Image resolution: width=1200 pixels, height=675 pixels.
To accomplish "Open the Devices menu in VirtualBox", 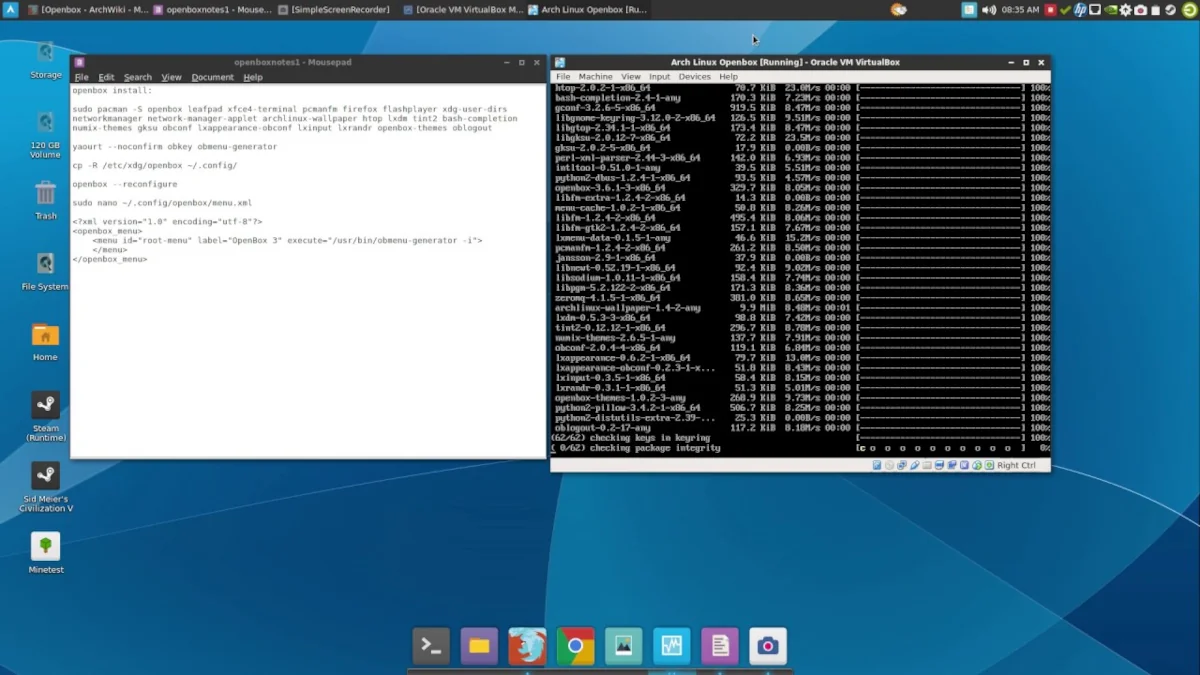I will [694, 76].
